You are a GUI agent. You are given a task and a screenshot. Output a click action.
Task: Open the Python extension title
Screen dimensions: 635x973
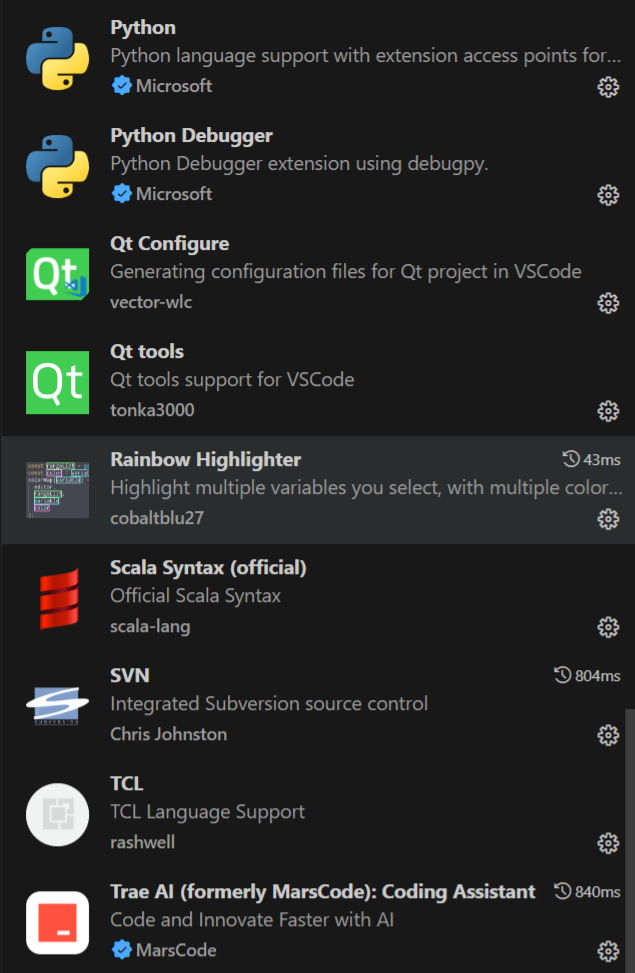[x=143, y=28]
